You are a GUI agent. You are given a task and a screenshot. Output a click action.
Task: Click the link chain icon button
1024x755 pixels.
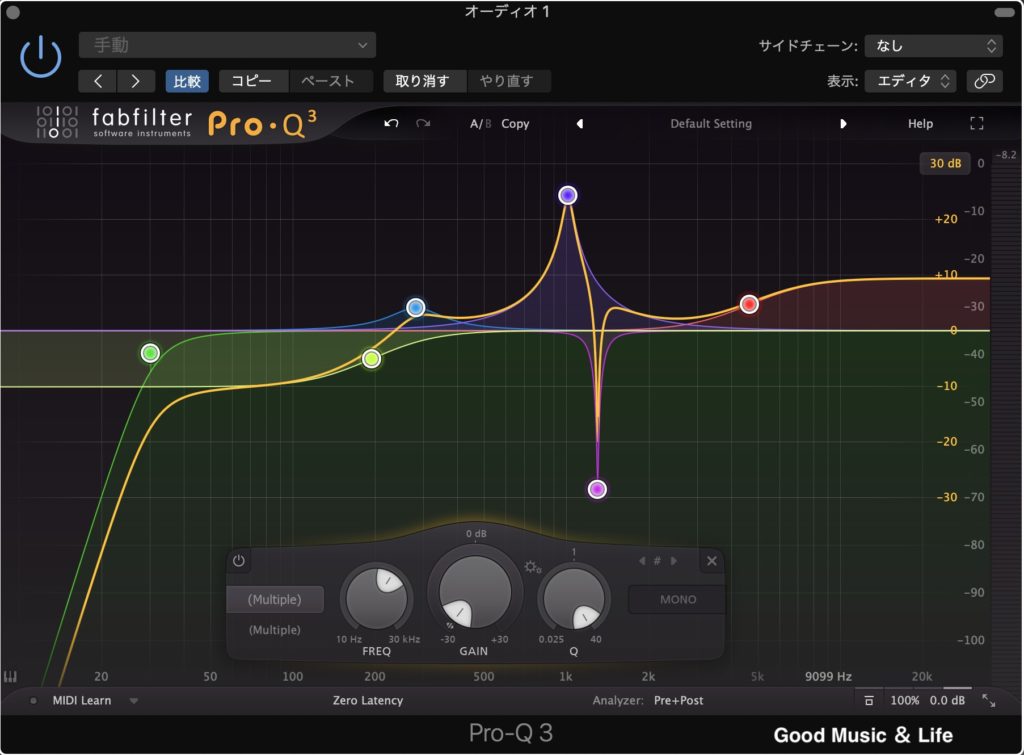click(x=984, y=81)
